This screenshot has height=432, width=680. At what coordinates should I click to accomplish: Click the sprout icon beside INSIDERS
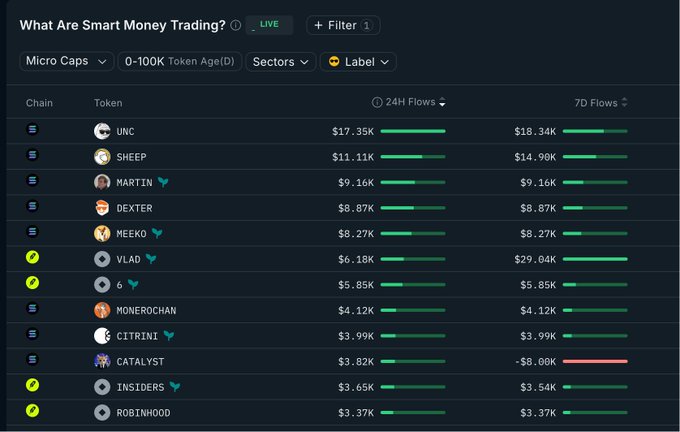coord(175,386)
